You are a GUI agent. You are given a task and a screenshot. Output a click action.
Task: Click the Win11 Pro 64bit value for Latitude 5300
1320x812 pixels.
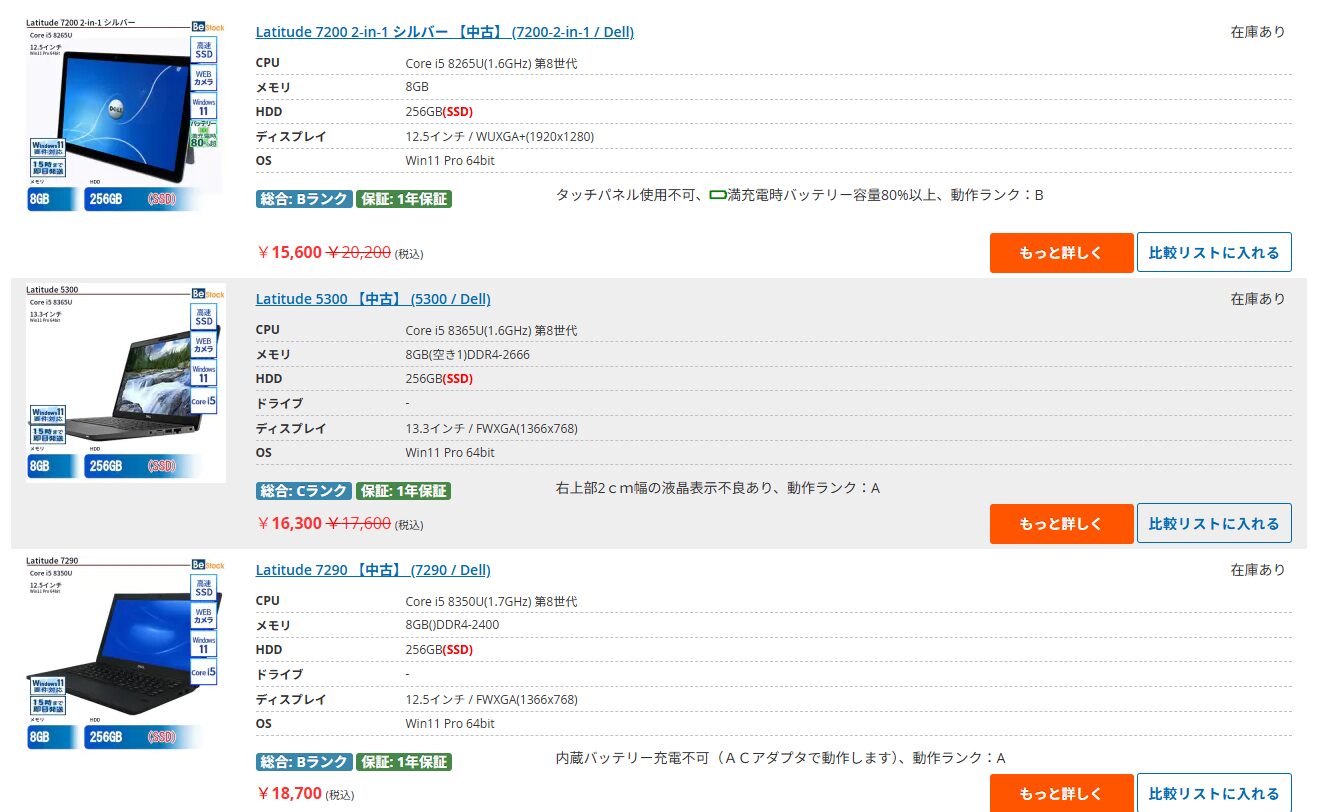pyautogui.click(x=450, y=452)
